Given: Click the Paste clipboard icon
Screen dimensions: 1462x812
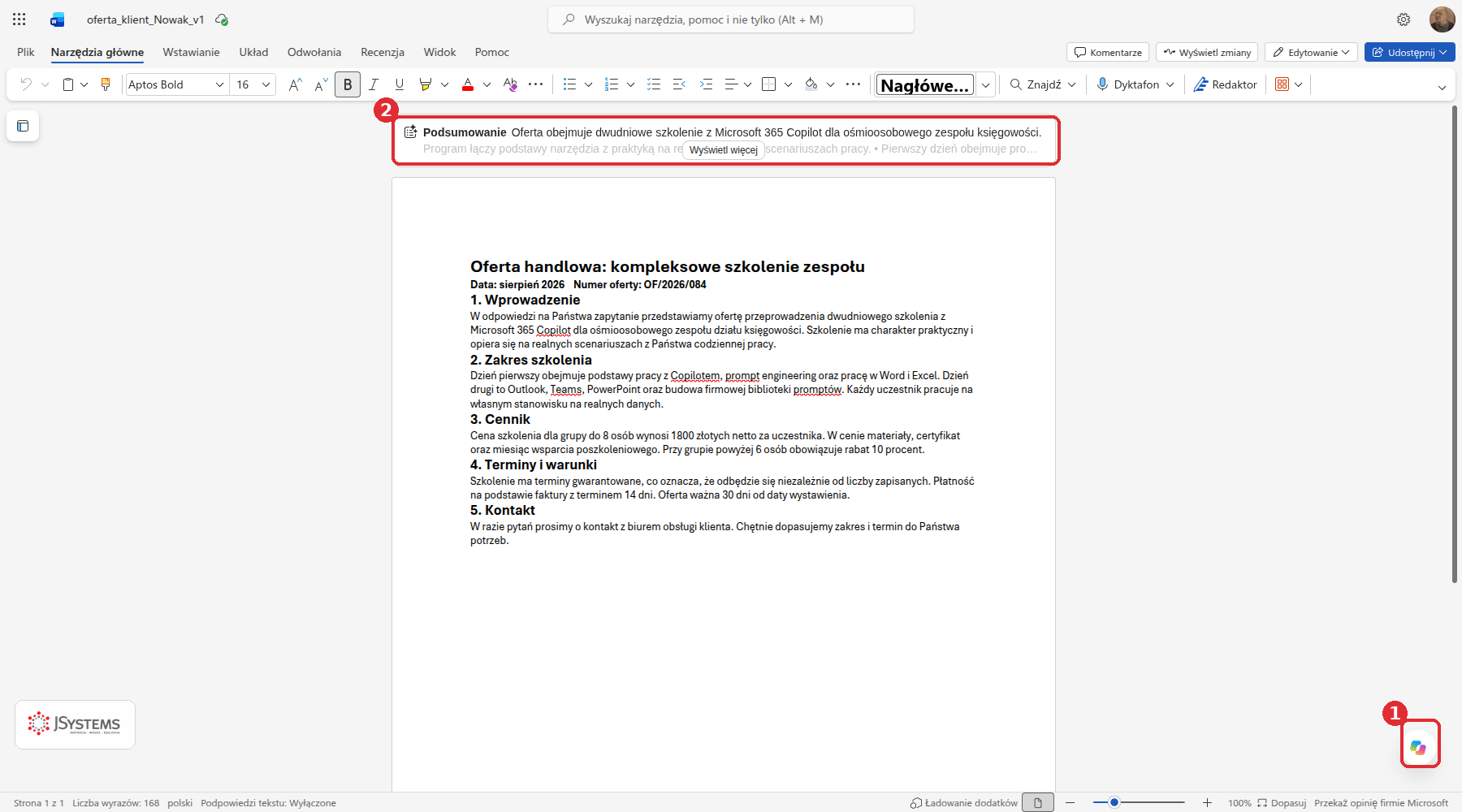Looking at the screenshot, I should (68, 84).
